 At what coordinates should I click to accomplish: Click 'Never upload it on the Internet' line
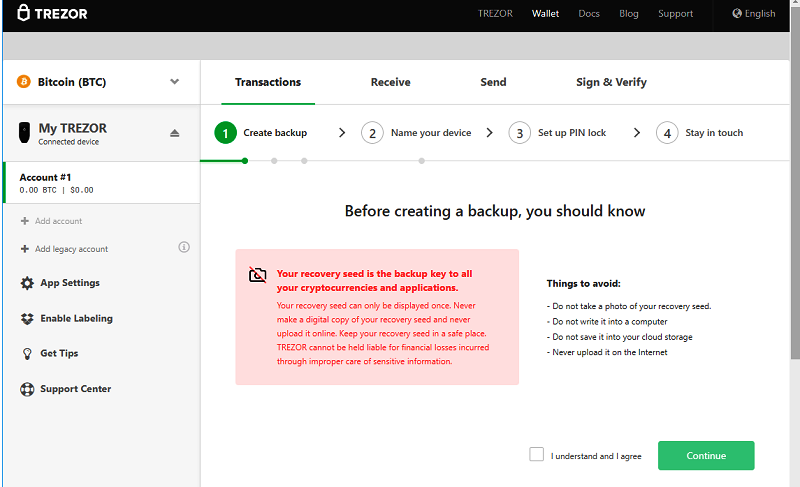coord(607,352)
